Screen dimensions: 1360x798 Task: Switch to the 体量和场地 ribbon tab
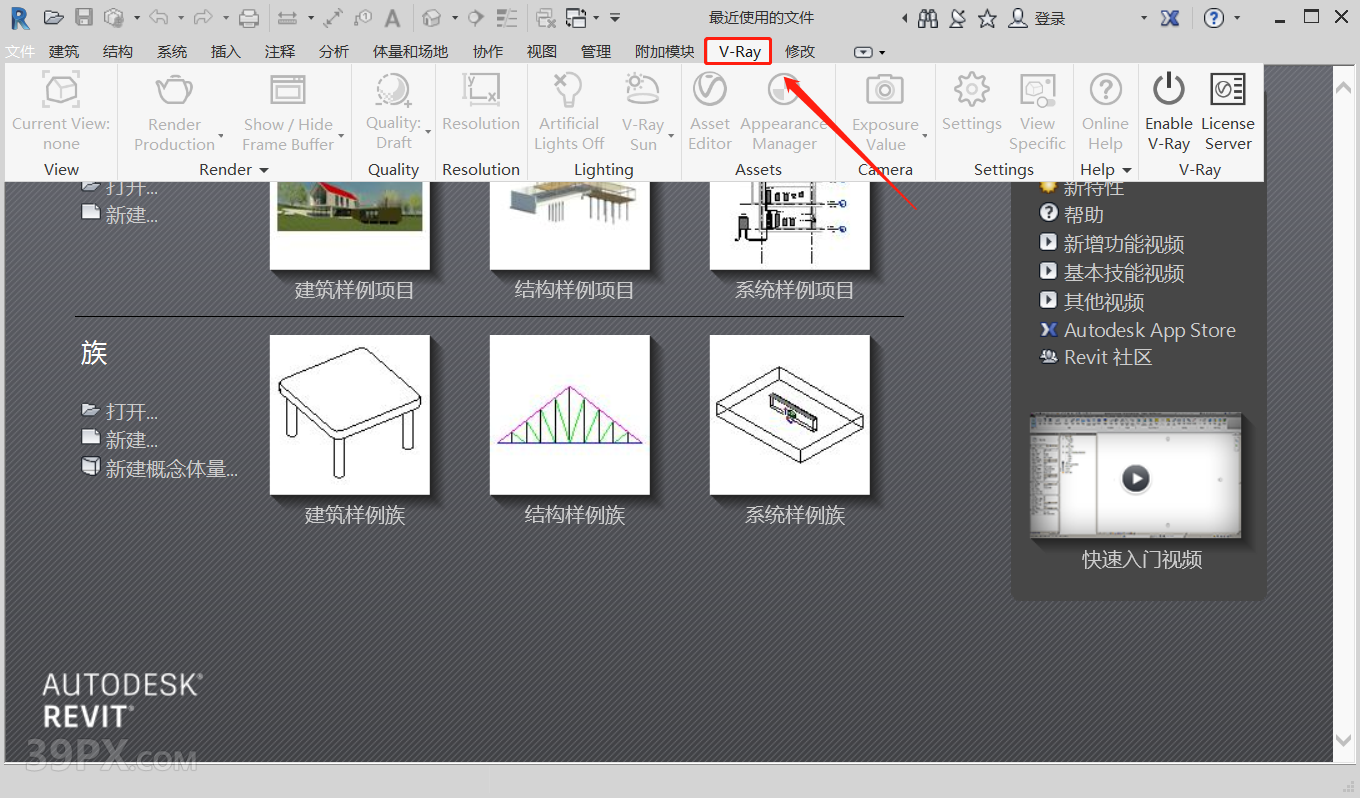click(410, 52)
